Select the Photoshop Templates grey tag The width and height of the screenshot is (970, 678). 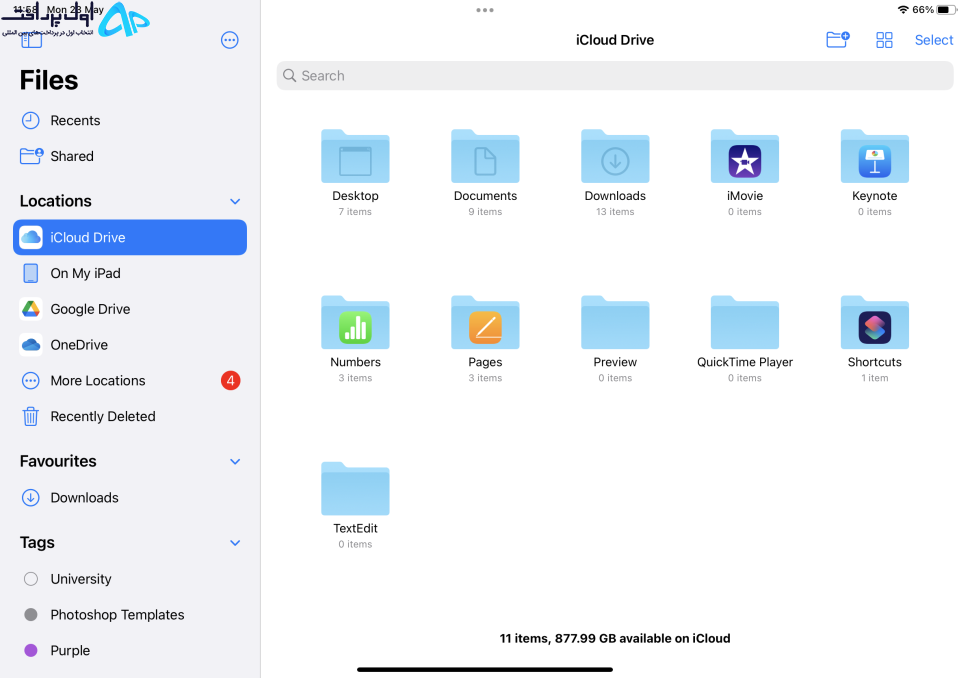(130, 616)
